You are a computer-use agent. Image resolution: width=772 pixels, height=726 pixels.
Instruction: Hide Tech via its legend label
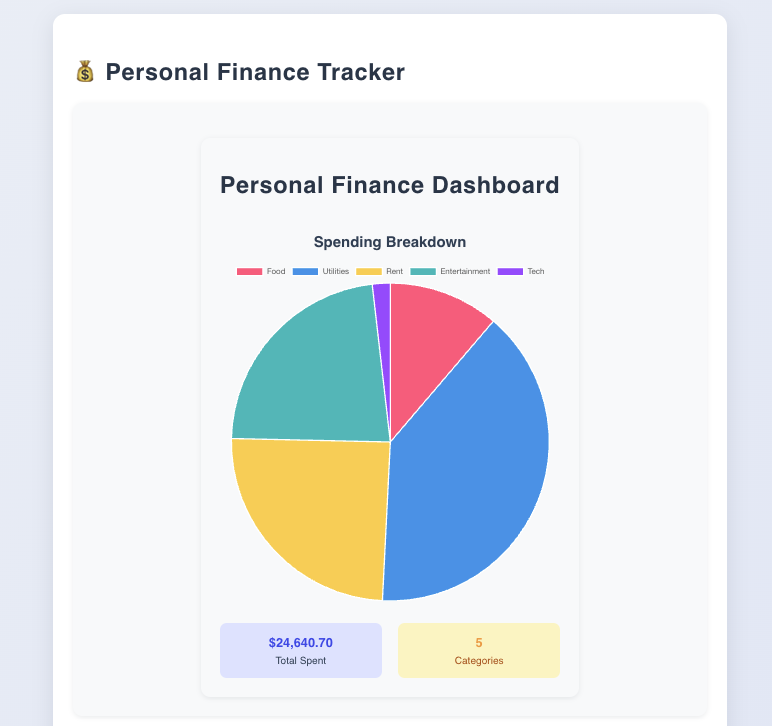click(536, 271)
